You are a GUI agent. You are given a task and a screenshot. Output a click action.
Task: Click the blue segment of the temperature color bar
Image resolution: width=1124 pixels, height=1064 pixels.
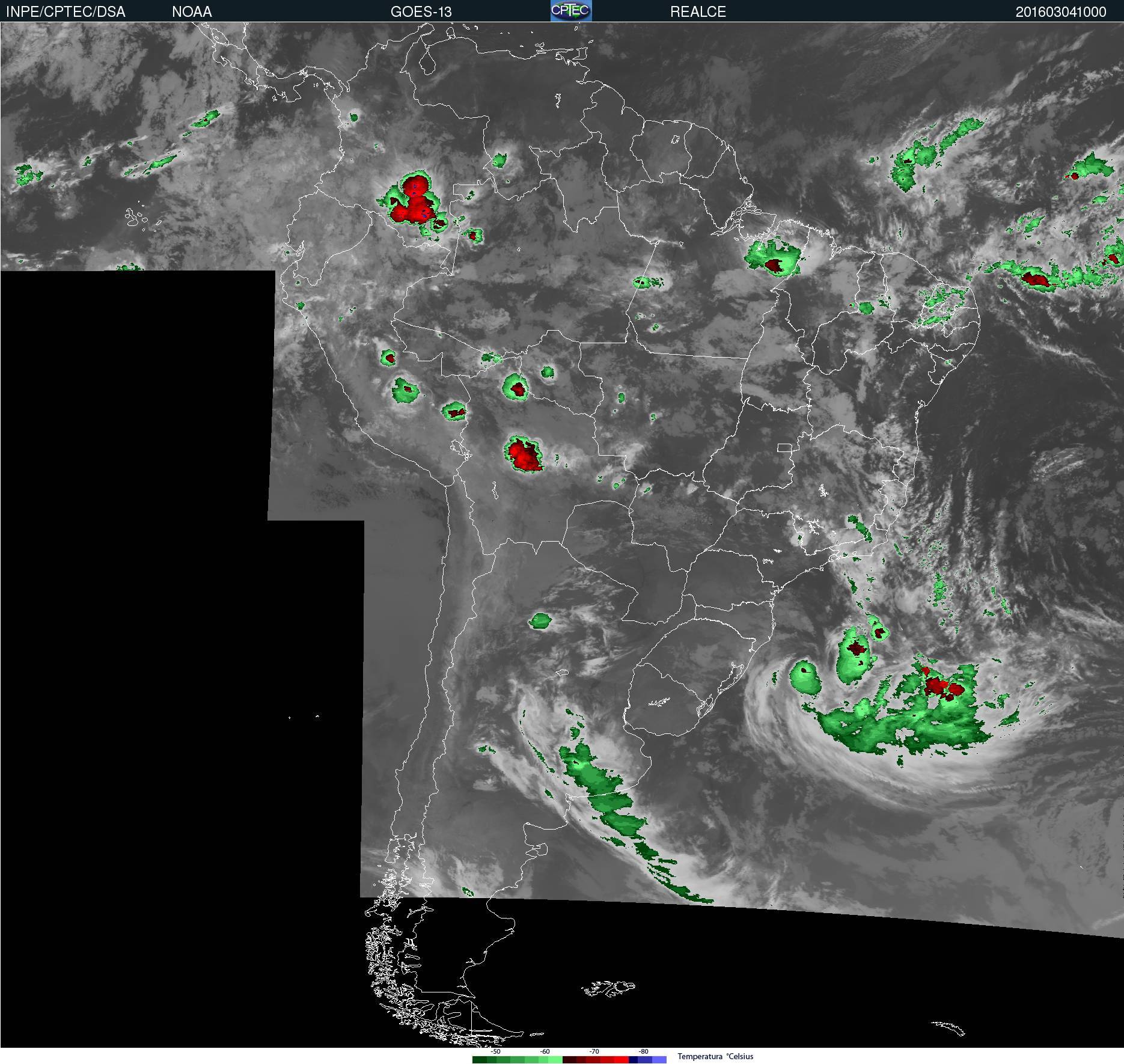[x=648, y=1060]
